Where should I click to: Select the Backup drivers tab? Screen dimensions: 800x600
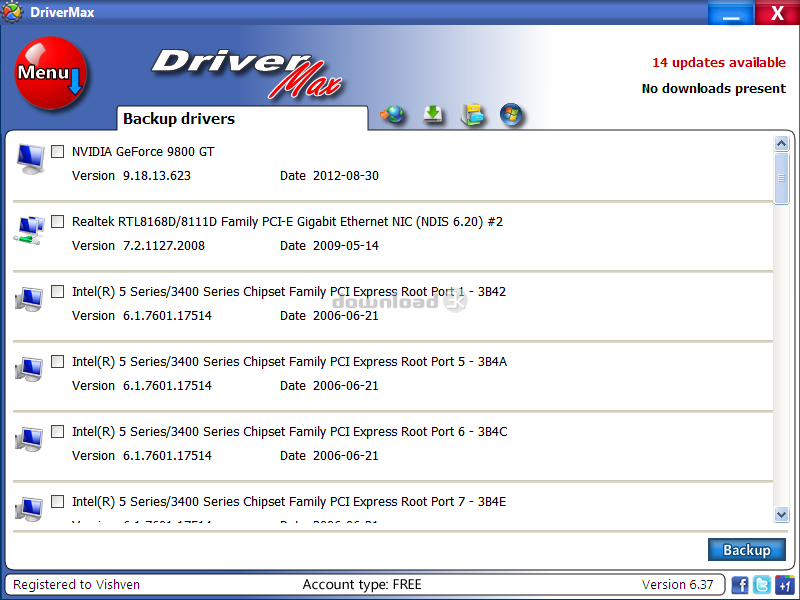point(242,118)
